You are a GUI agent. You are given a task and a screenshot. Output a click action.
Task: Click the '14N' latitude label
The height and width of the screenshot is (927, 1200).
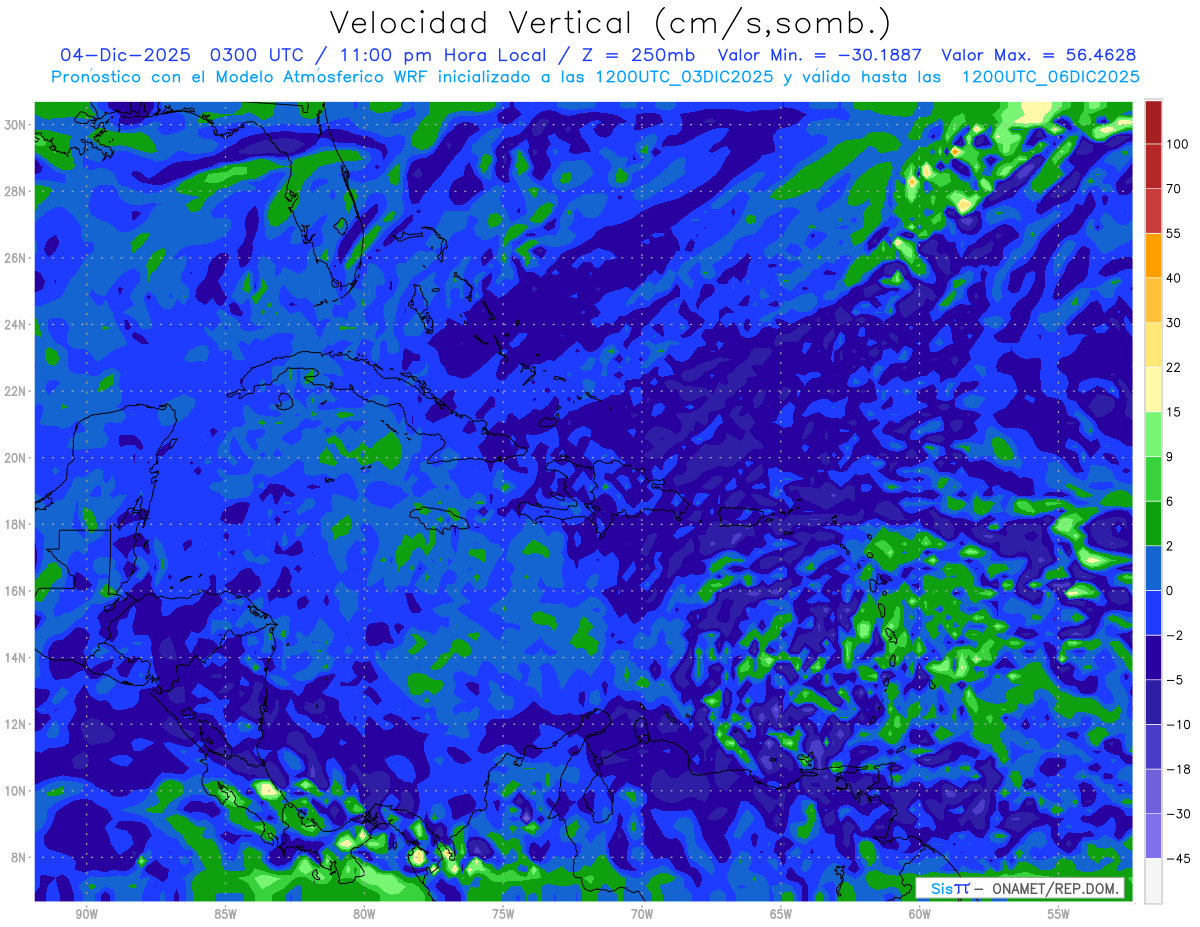[x=15, y=657]
